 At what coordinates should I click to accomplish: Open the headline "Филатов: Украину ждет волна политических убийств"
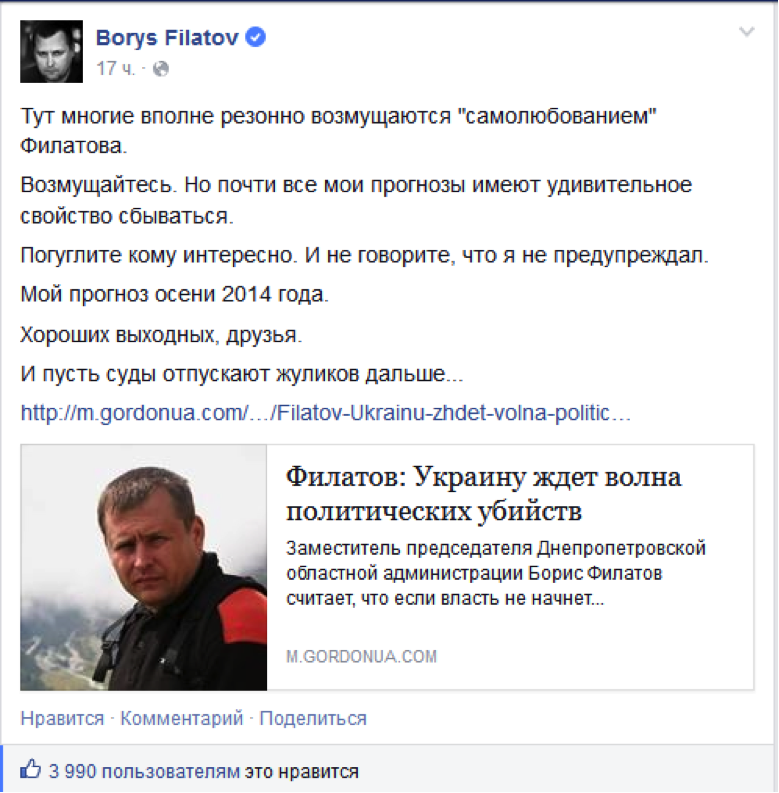pos(483,494)
